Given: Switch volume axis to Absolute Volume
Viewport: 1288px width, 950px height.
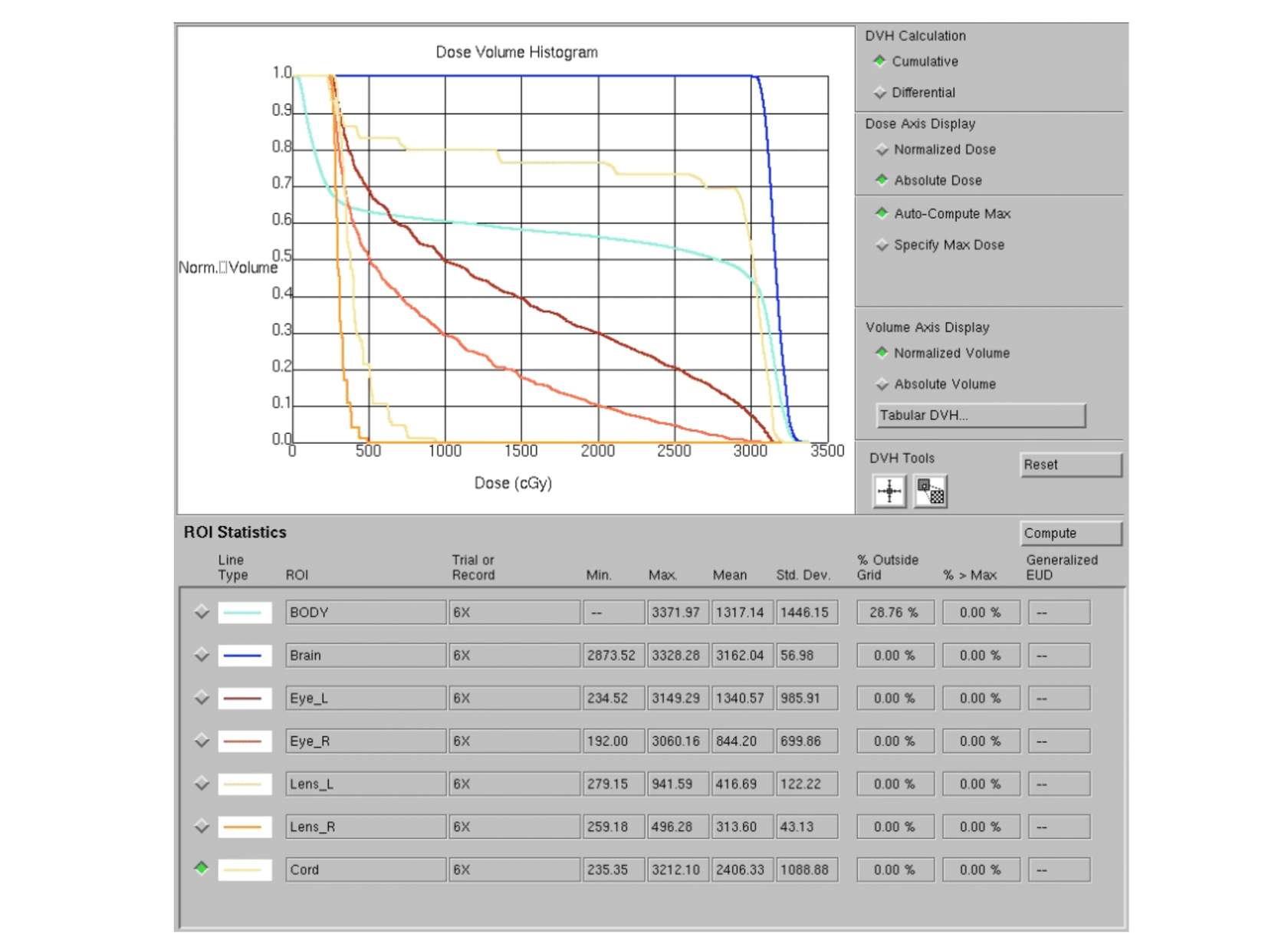Looking at the screenshot, I should 882,384.
